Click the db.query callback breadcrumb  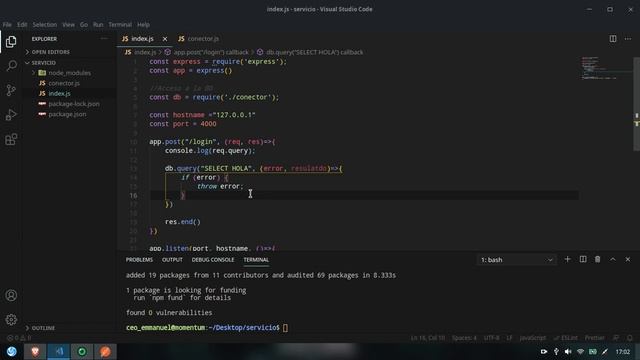tap(310, 52)
